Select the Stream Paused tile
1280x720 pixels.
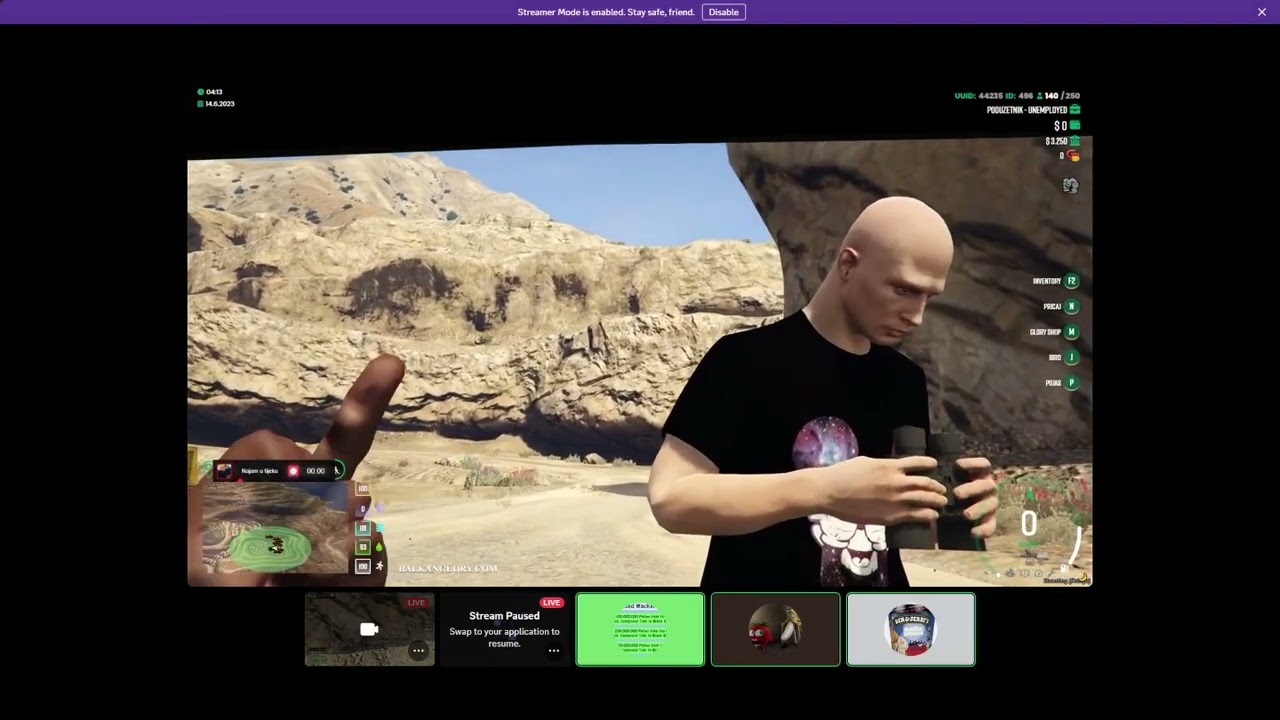click(x=505, y=629)
